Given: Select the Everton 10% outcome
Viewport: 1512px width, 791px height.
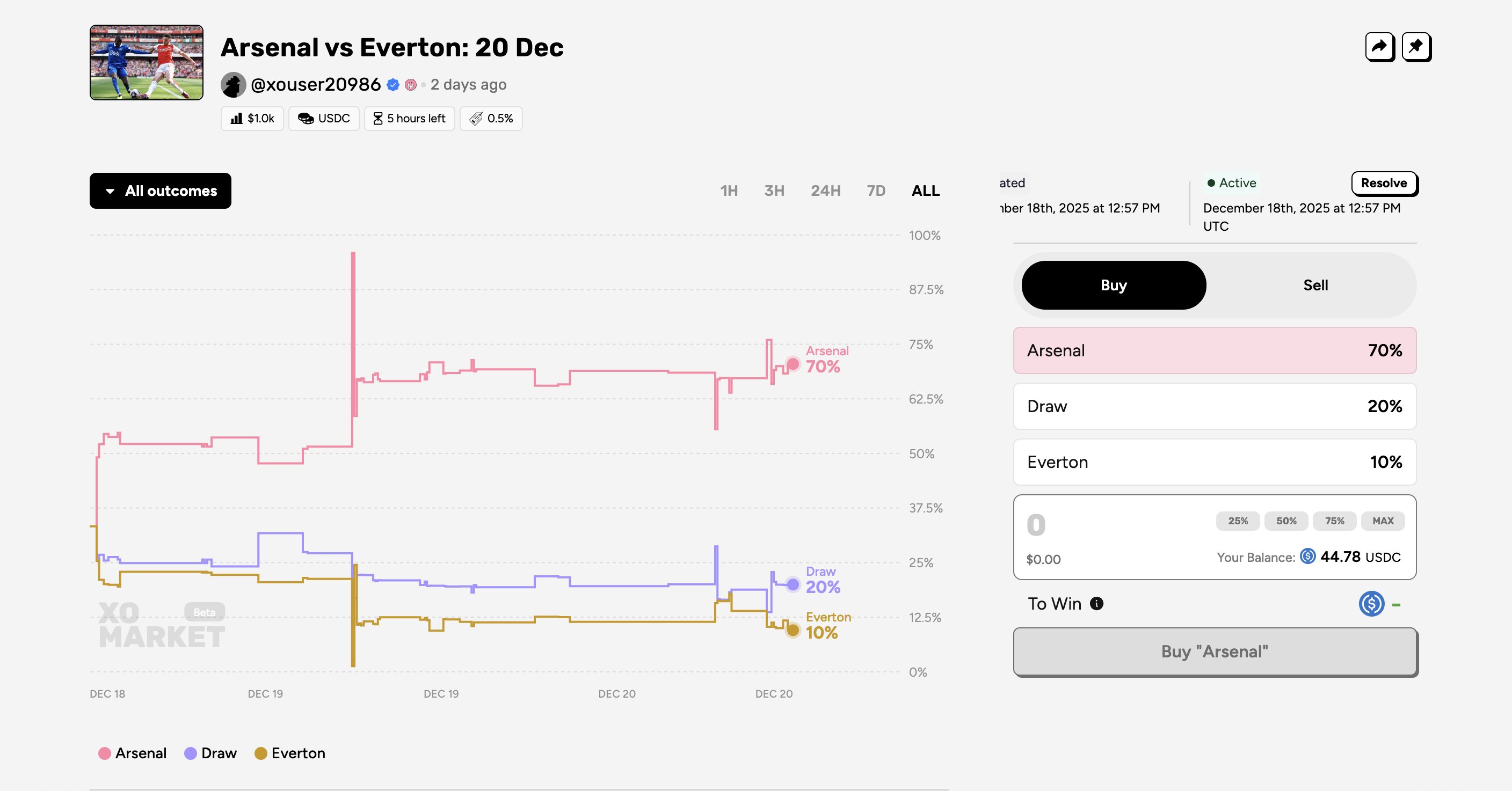Looking at the screenshot, I should pyautogui.click(x=1215, y=462).
